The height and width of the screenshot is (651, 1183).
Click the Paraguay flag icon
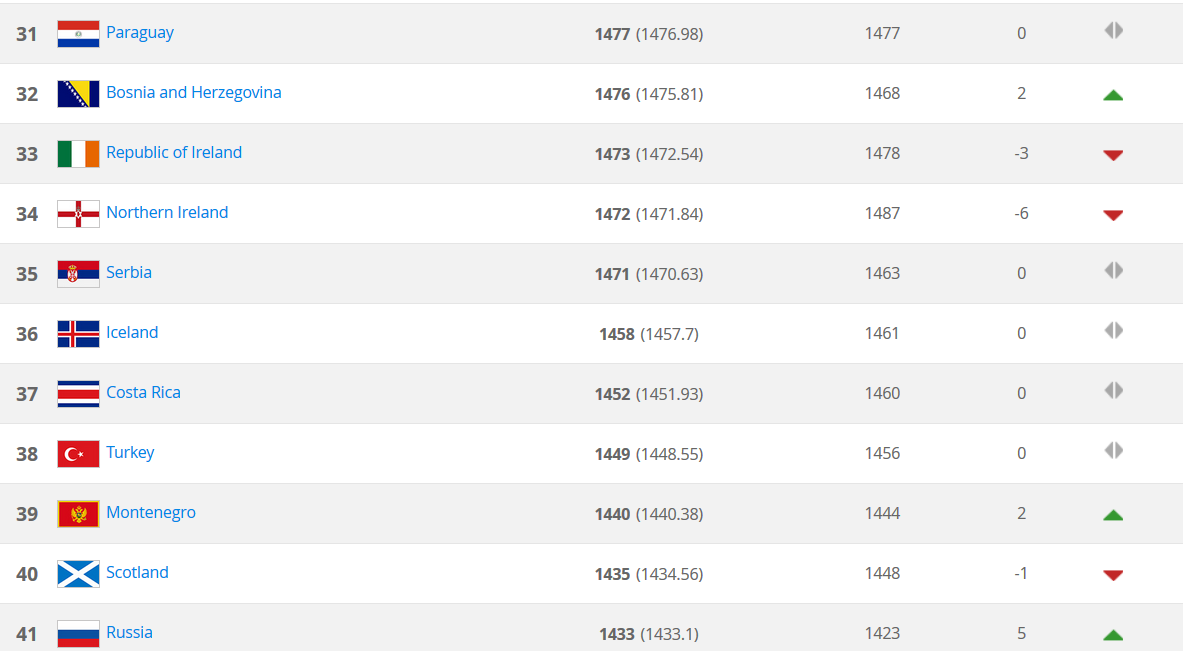click(78, 34)
